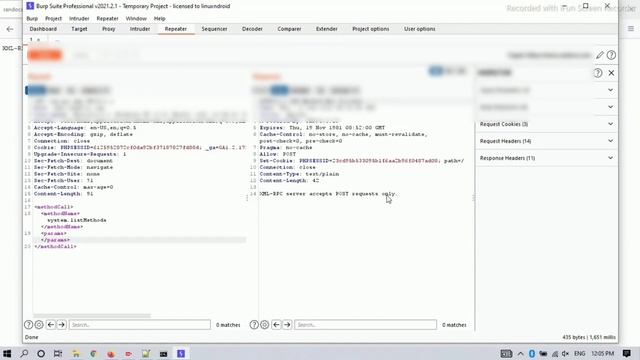
Task: Click the muted volume tray icon
Action: 566,353
